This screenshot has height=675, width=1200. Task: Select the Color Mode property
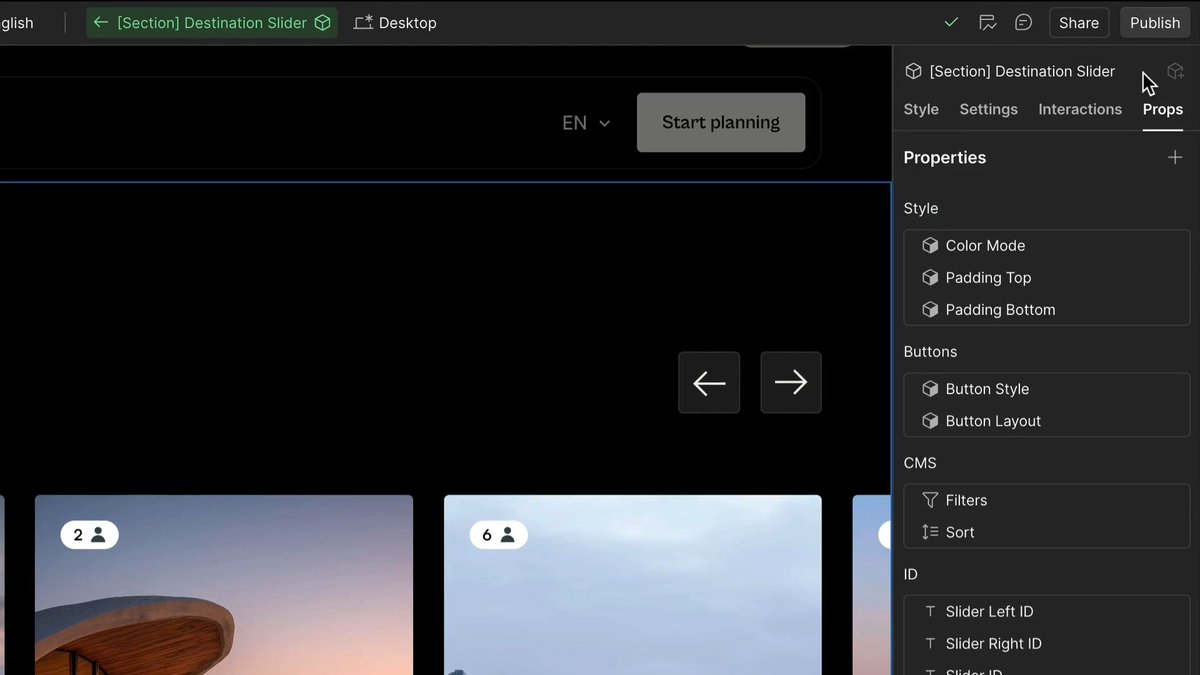tap(1047, 245)
